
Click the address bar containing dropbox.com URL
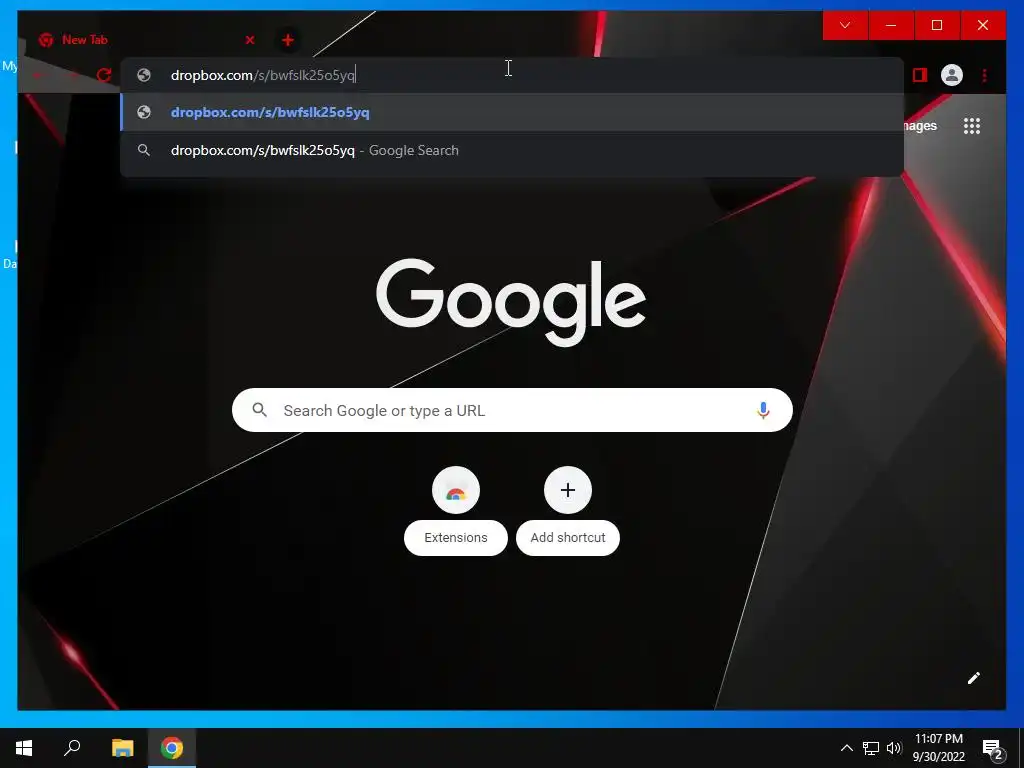coord(512,75)
